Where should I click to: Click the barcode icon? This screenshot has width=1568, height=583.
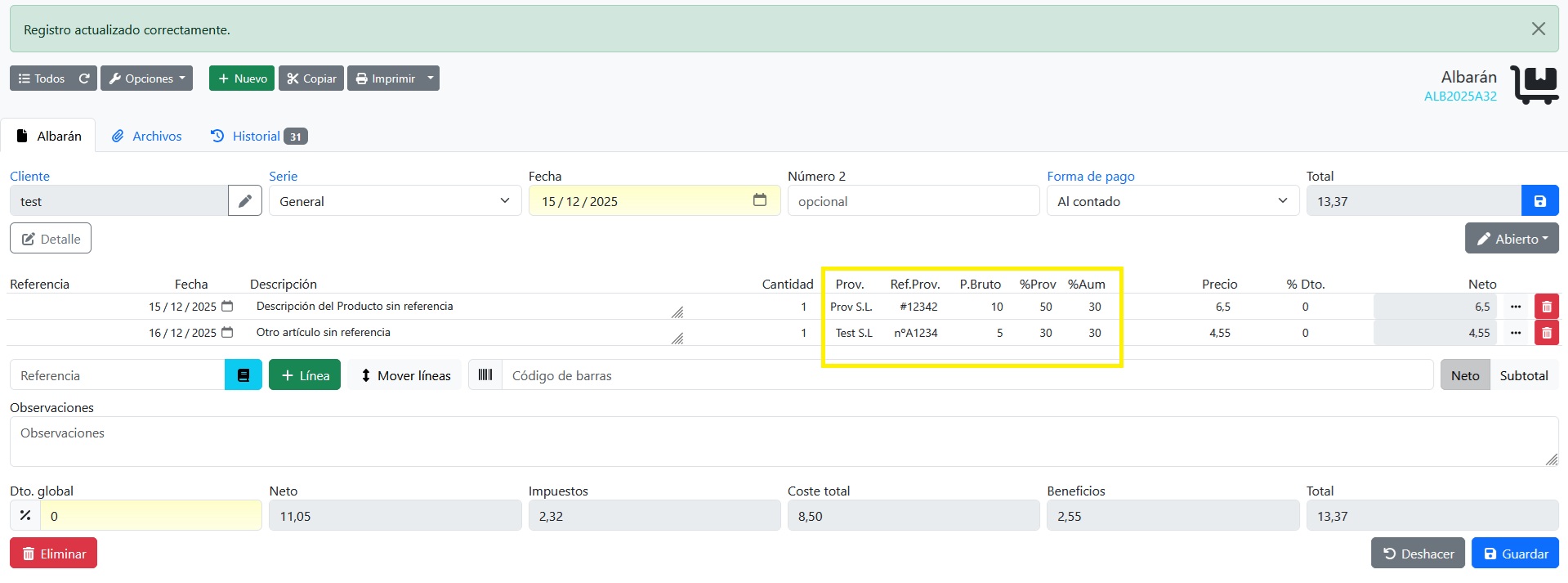(485, 375)
